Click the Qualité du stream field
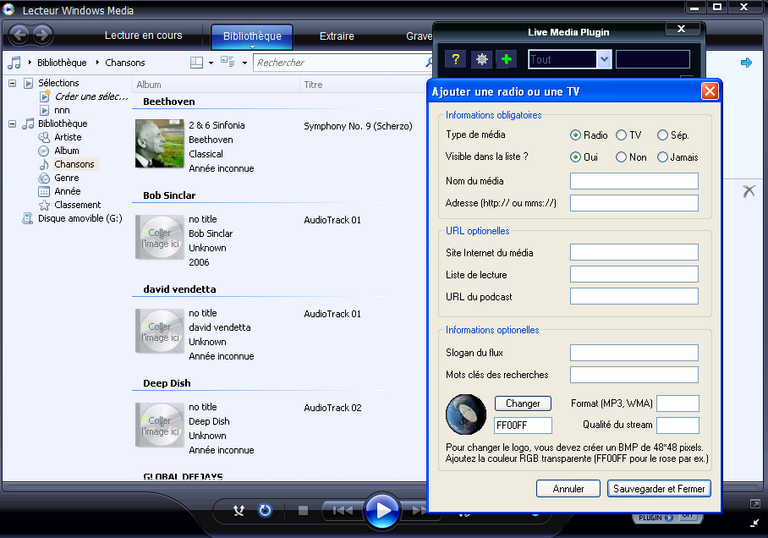The height and width of the screenshot is (538, 768). [678, 425]
